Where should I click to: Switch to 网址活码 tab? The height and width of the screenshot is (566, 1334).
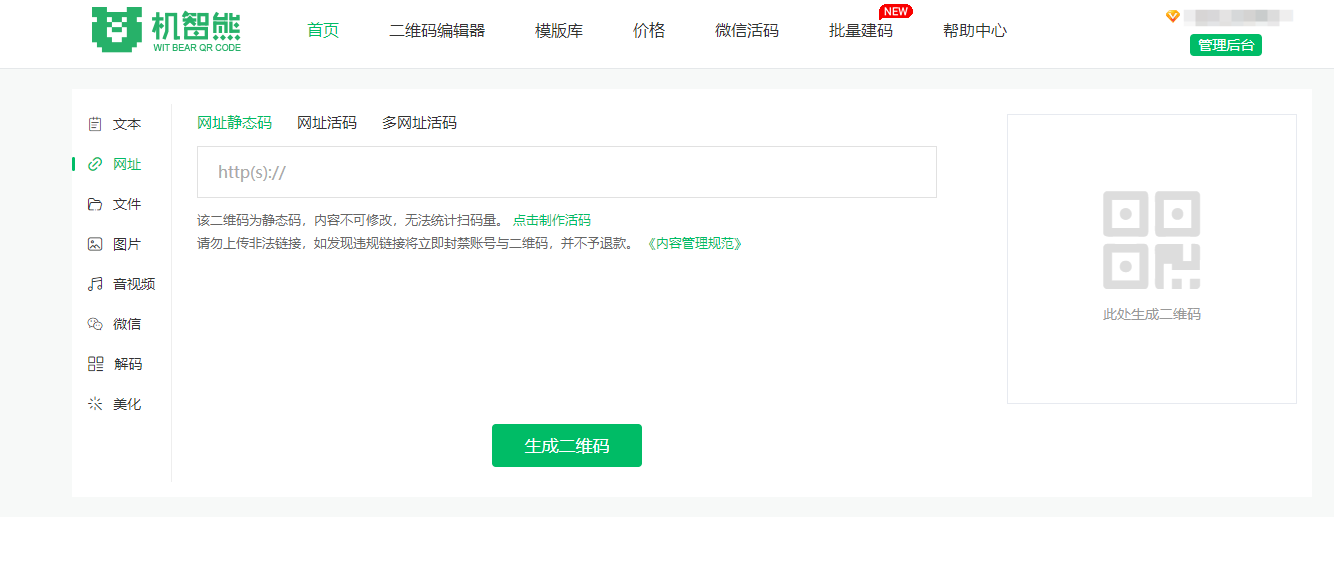326,123
